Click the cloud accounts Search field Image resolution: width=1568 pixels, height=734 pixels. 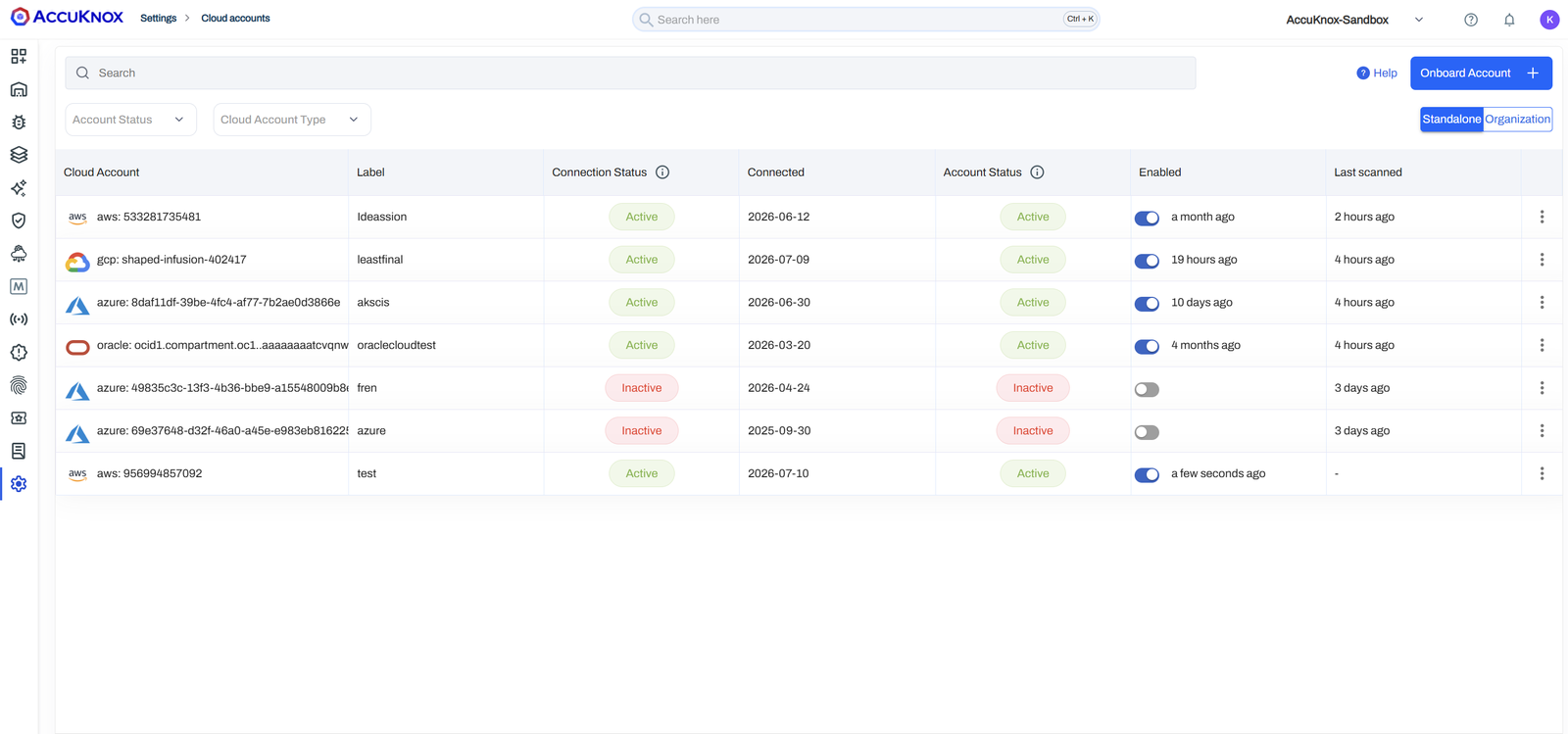click(x=630, y=73)
